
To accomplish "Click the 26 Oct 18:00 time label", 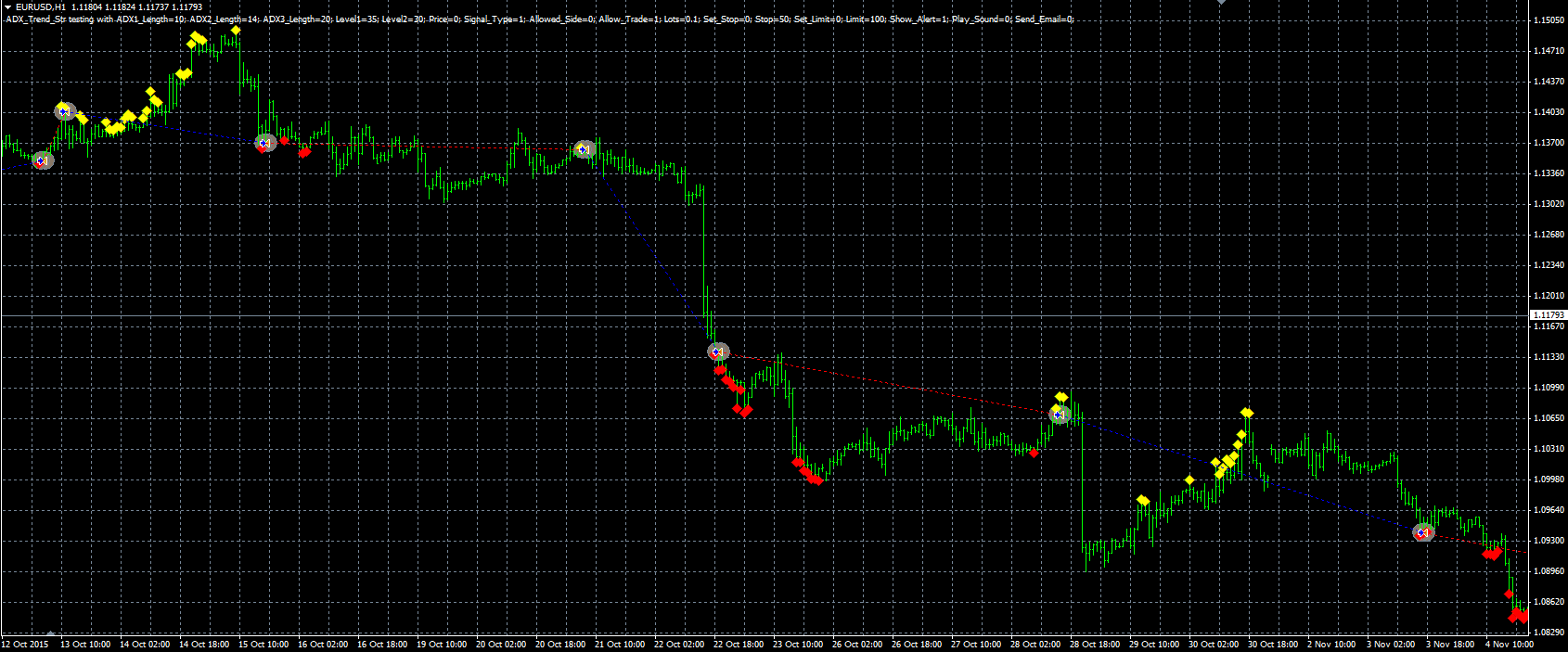I will 917,644.
